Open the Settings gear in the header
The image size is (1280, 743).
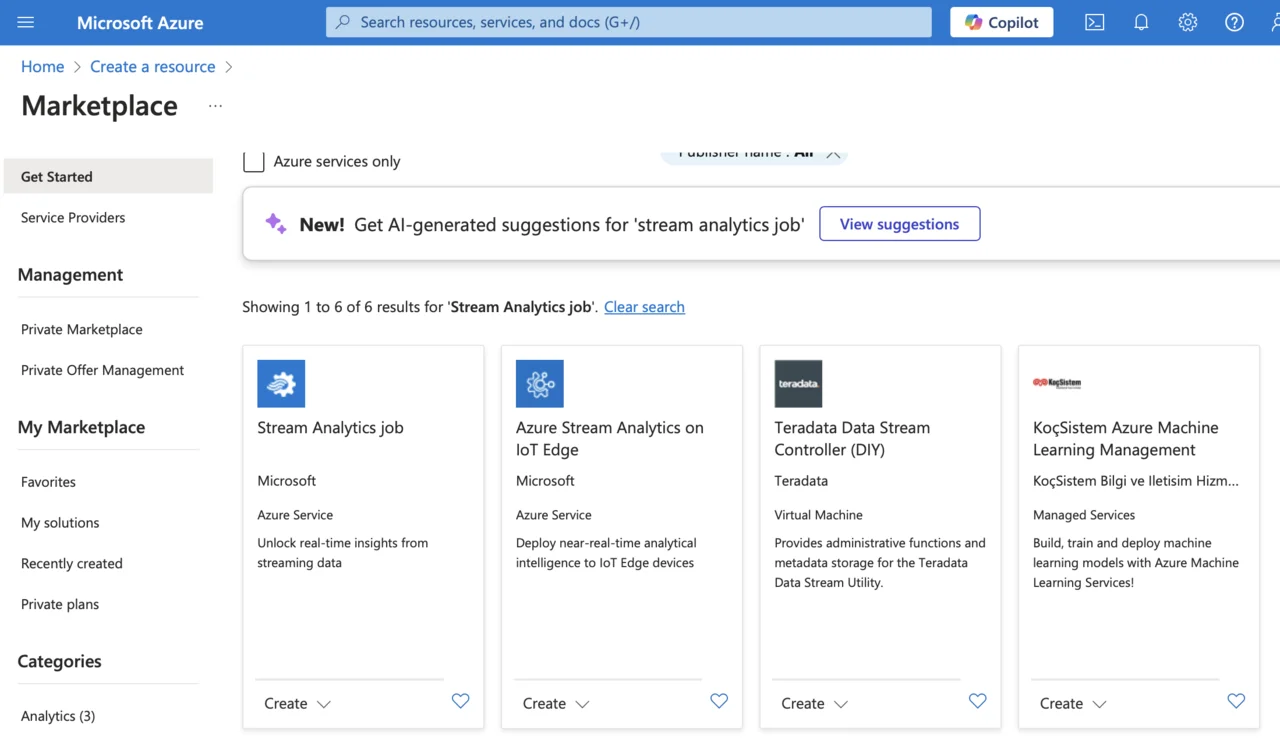point(1187,22)
